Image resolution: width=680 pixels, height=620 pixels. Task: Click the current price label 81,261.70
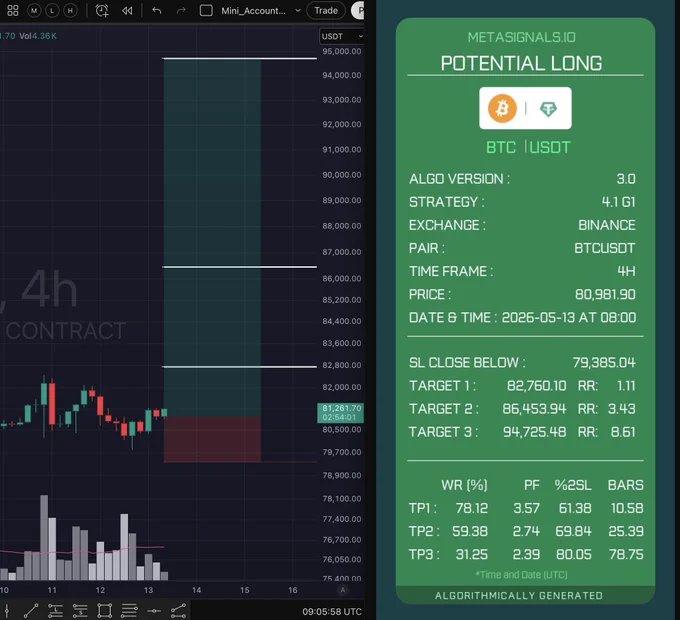click(340, 413)
